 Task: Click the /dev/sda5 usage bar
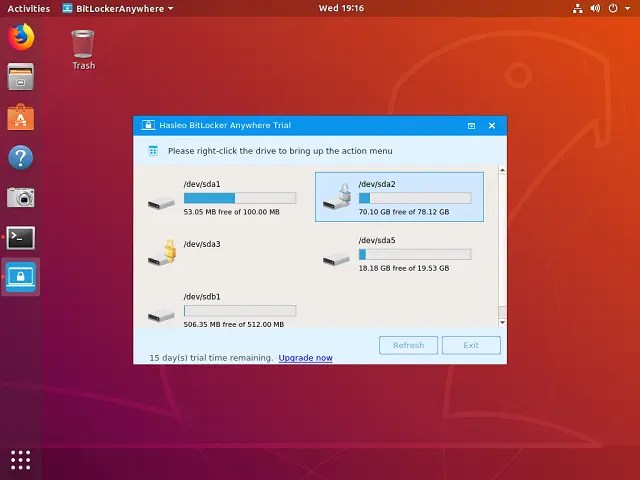click(x=415, y=254)
